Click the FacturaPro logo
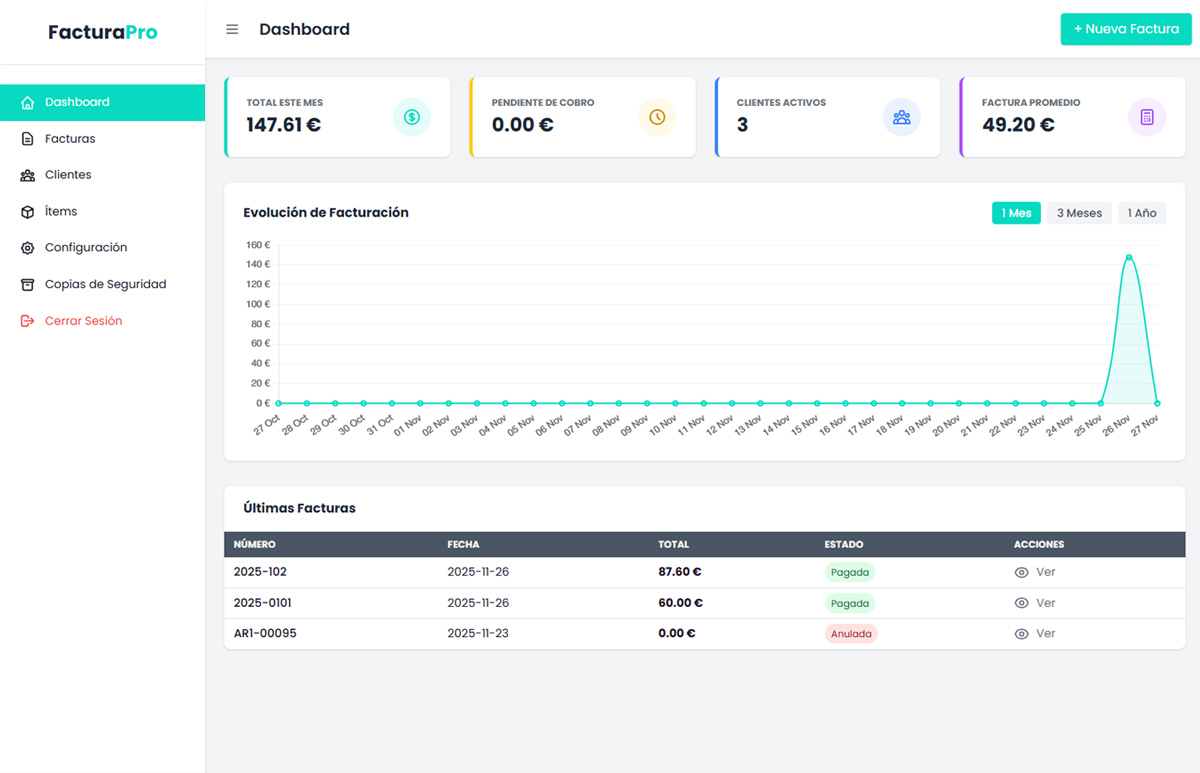The width and height of the screenshot is (1200, 773). tap(102, 32)
